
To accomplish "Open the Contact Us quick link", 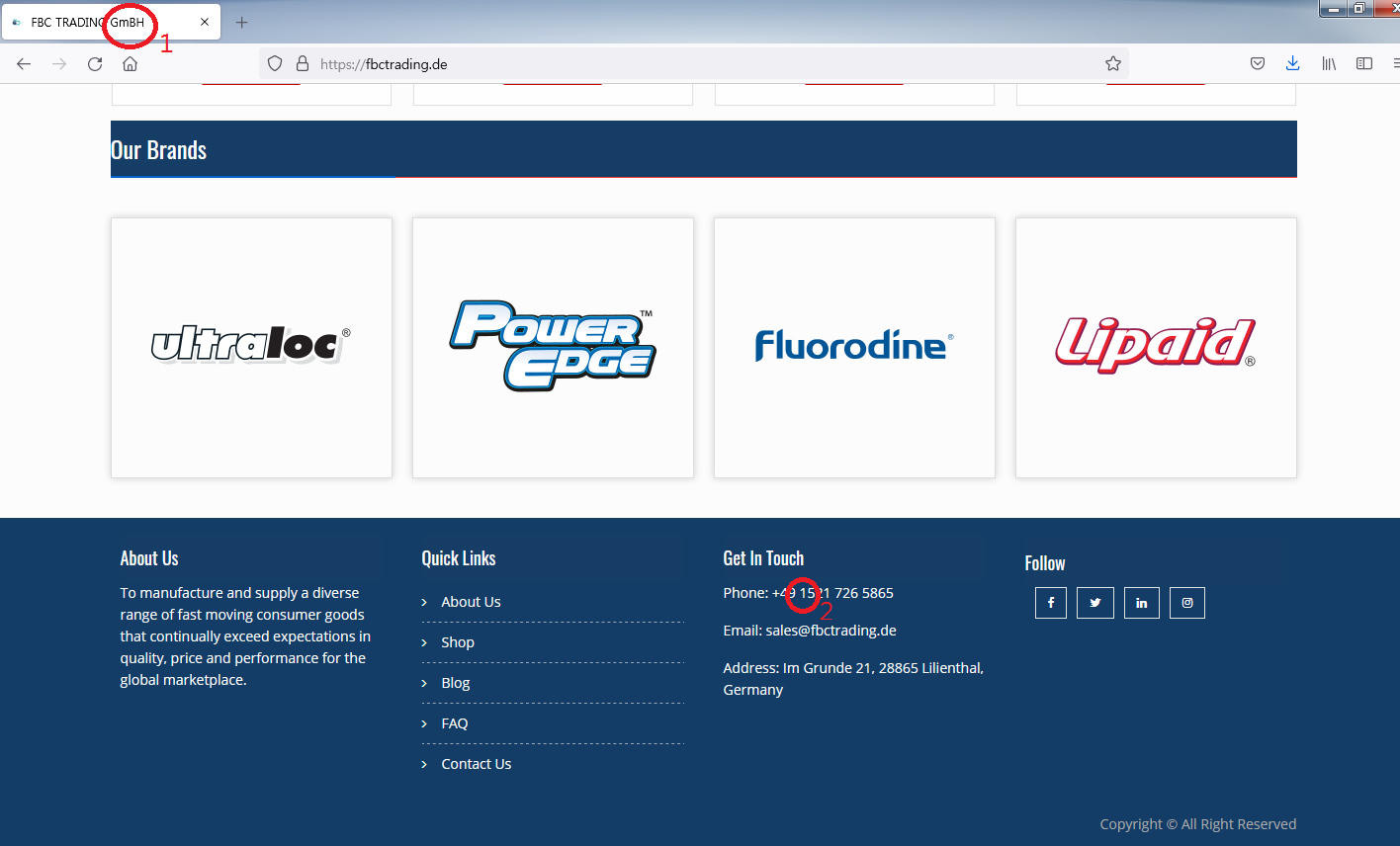I will pyautogui.click(x=477, y=764).
